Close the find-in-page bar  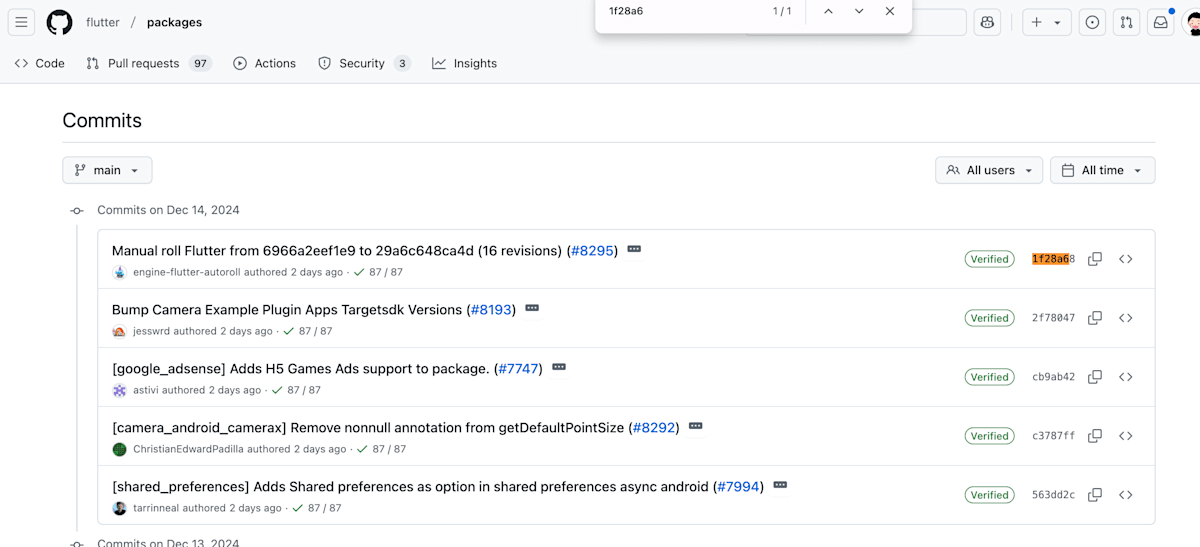[x=890, y=11]
